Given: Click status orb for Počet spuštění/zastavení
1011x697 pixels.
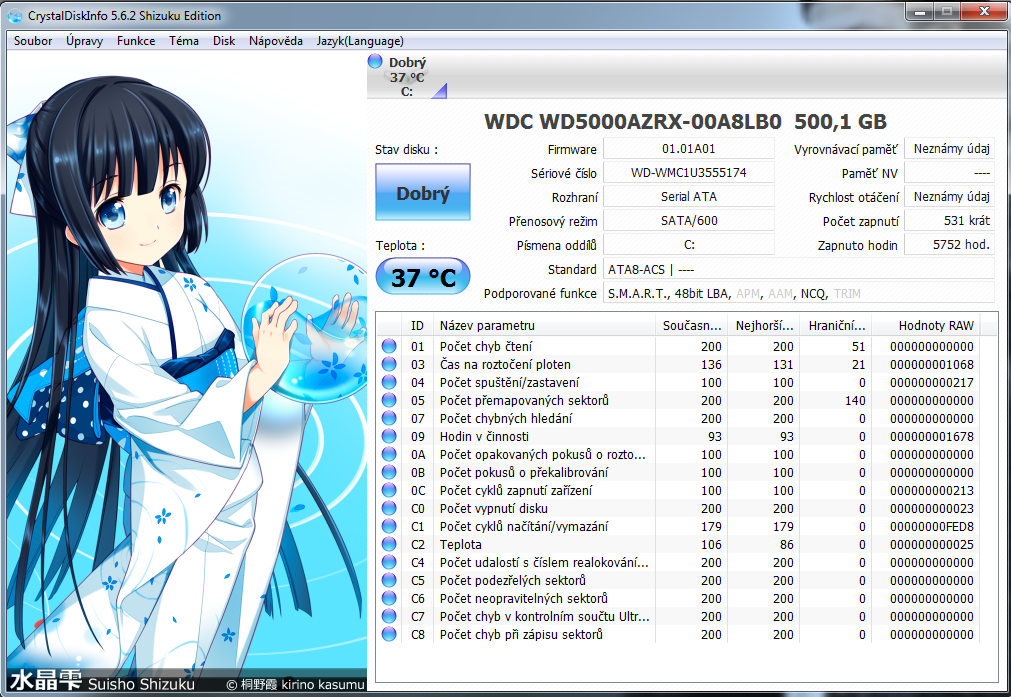Looking at the screenshot, I should [x=389, y=382].
